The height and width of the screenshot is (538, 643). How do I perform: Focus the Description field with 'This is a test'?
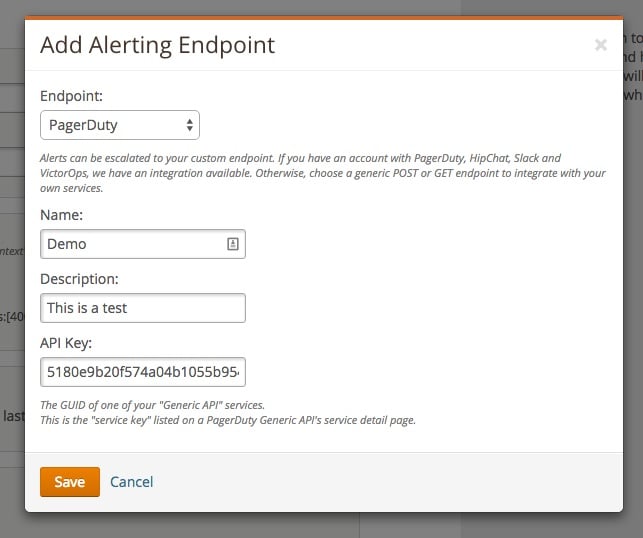142,308
